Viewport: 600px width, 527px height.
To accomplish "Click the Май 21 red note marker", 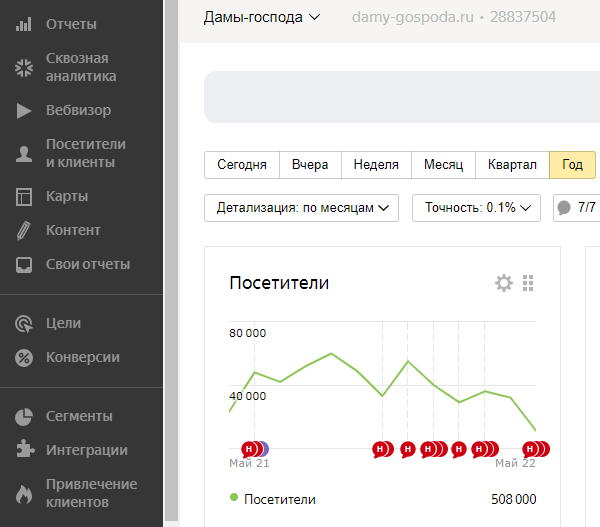I will point(249,449).
